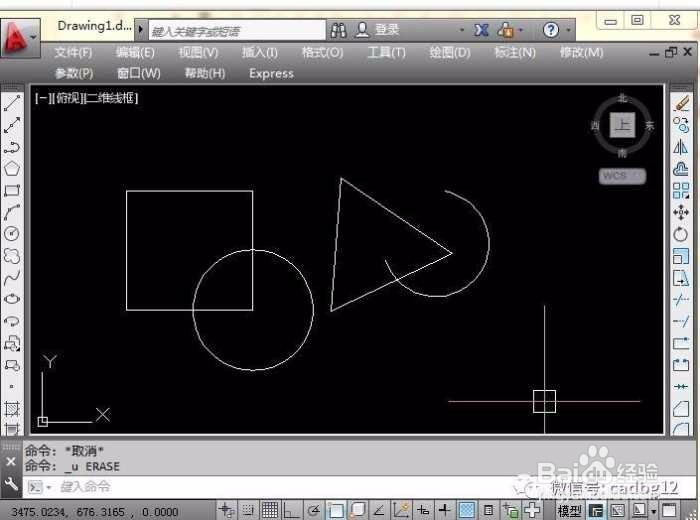Select the Stretch tool
The width and height of the screenshot is (700, 520).
[x=681, y=278]
